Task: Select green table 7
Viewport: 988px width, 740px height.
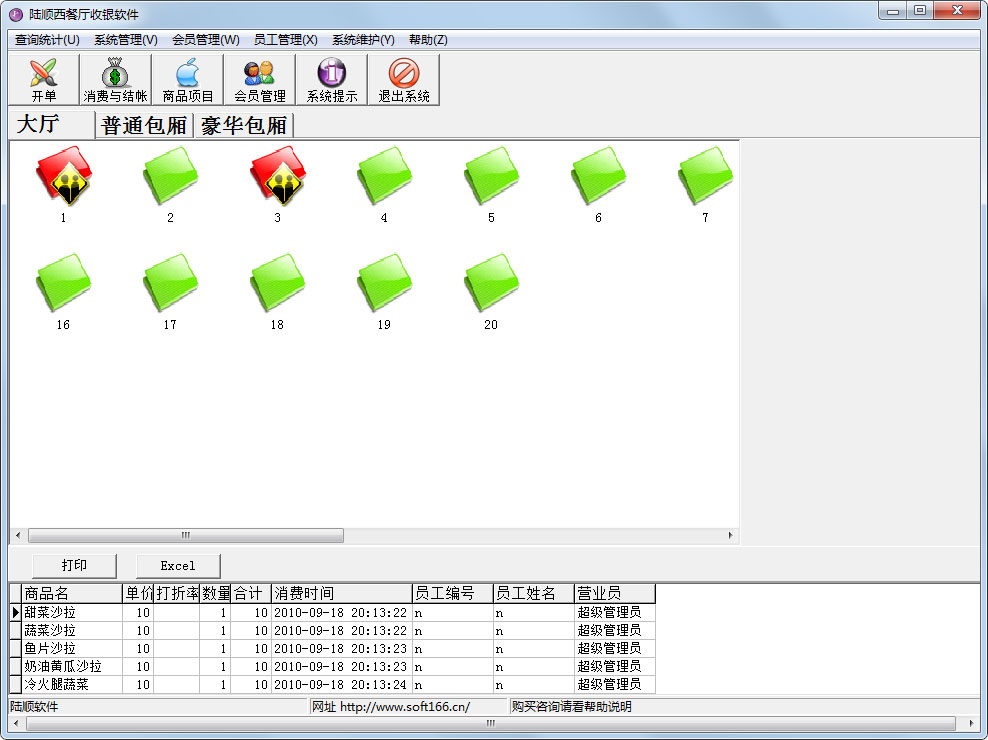Action: (x=705, y=176)
